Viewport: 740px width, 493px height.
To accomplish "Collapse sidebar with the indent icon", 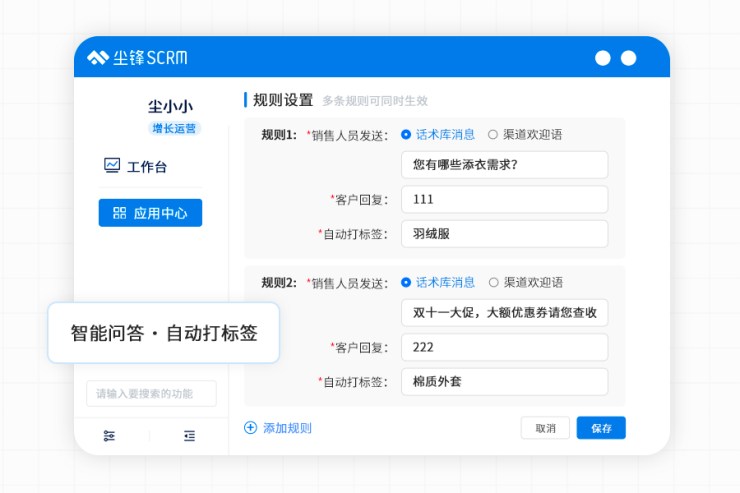I will (189, 436).
